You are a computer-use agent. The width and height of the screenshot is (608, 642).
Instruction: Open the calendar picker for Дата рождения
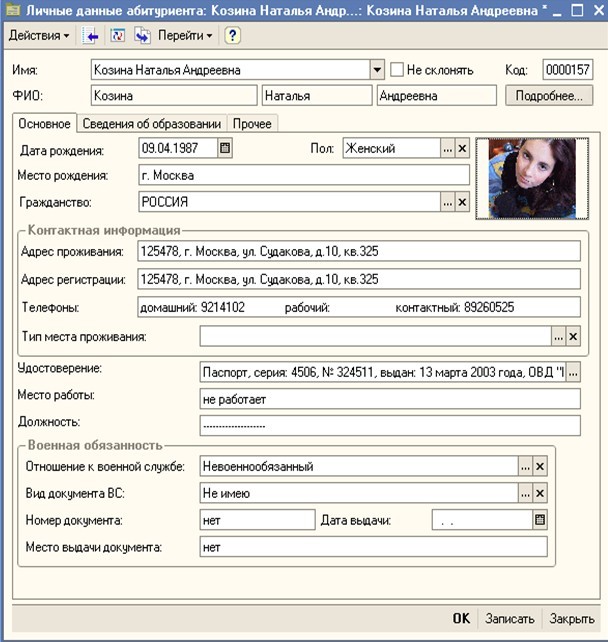tap(225, 148)
